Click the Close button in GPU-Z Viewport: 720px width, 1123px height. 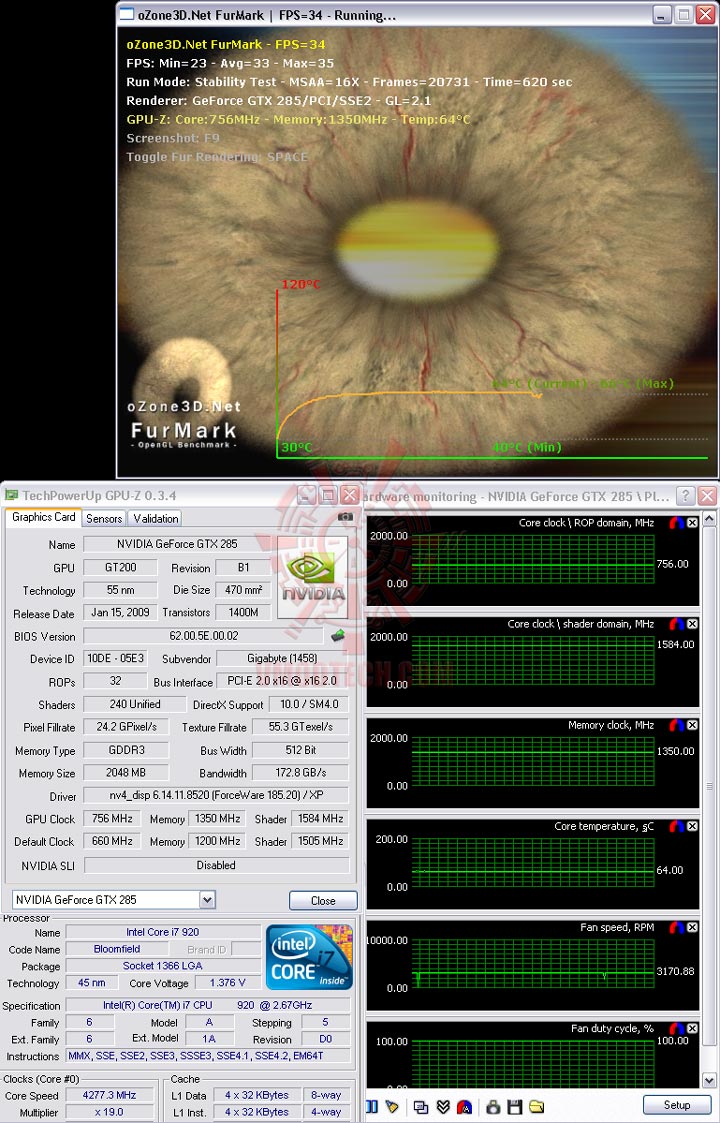[323, 900]
